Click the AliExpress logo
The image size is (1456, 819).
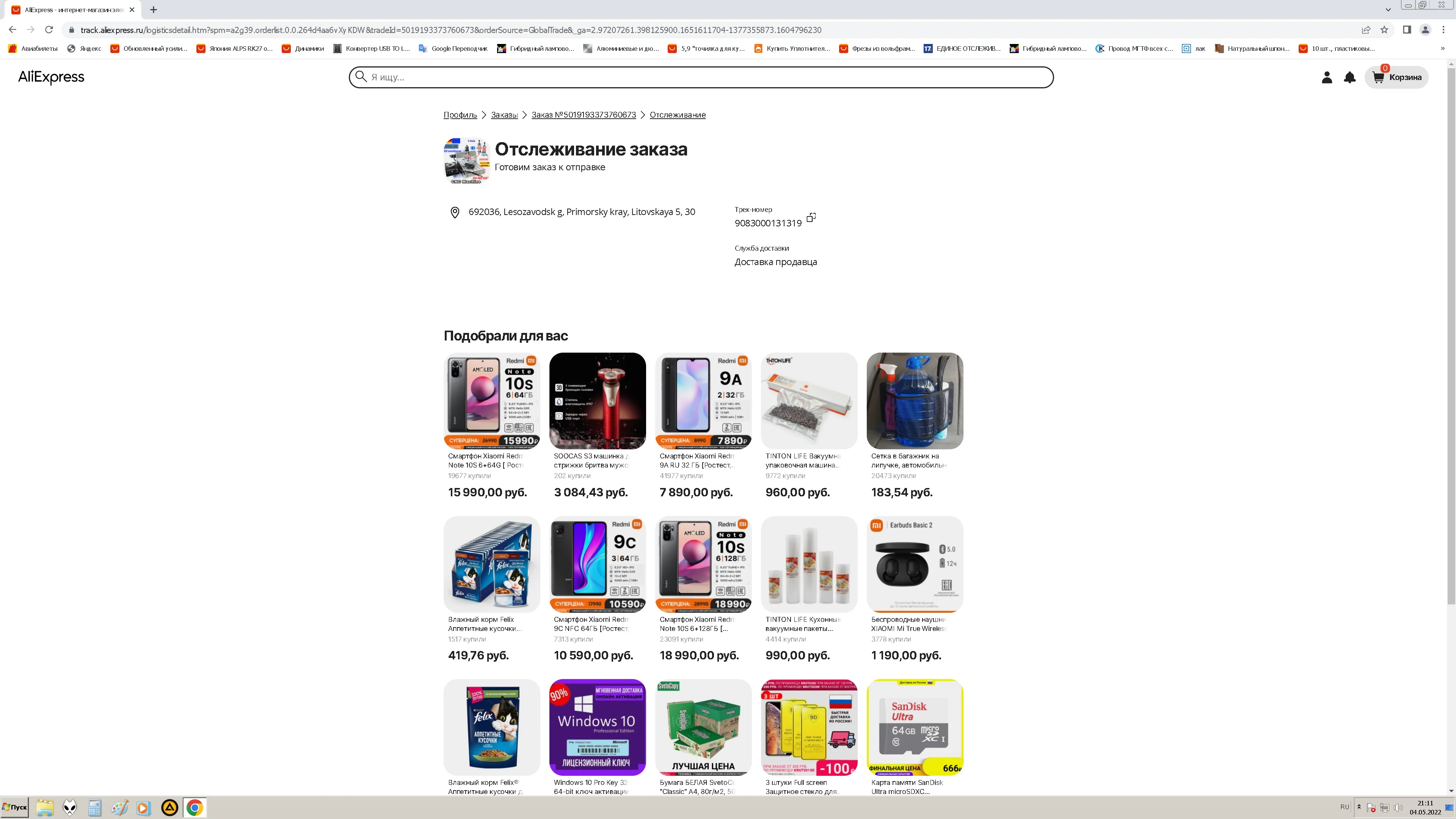(x=51, y=77)
